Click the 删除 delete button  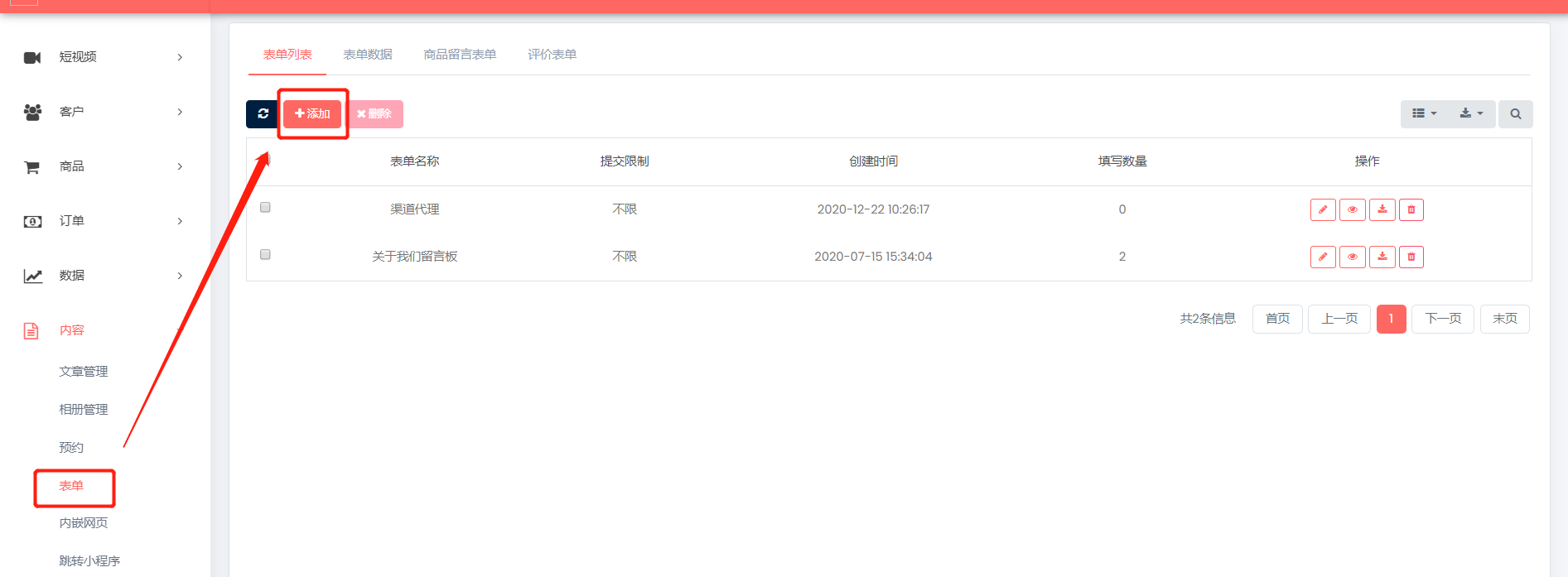374,114
